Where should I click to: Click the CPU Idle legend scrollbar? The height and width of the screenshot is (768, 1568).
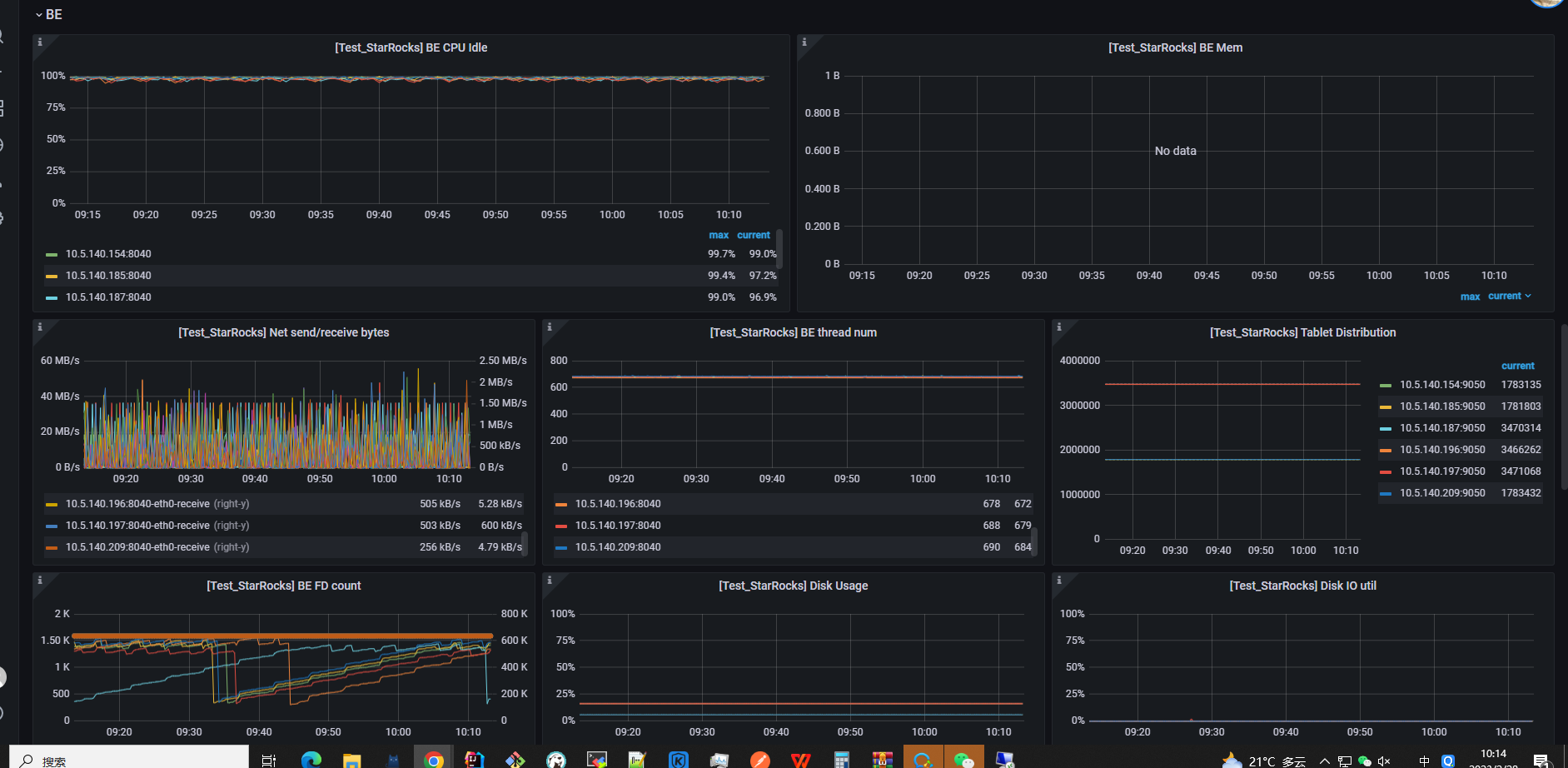779,247
